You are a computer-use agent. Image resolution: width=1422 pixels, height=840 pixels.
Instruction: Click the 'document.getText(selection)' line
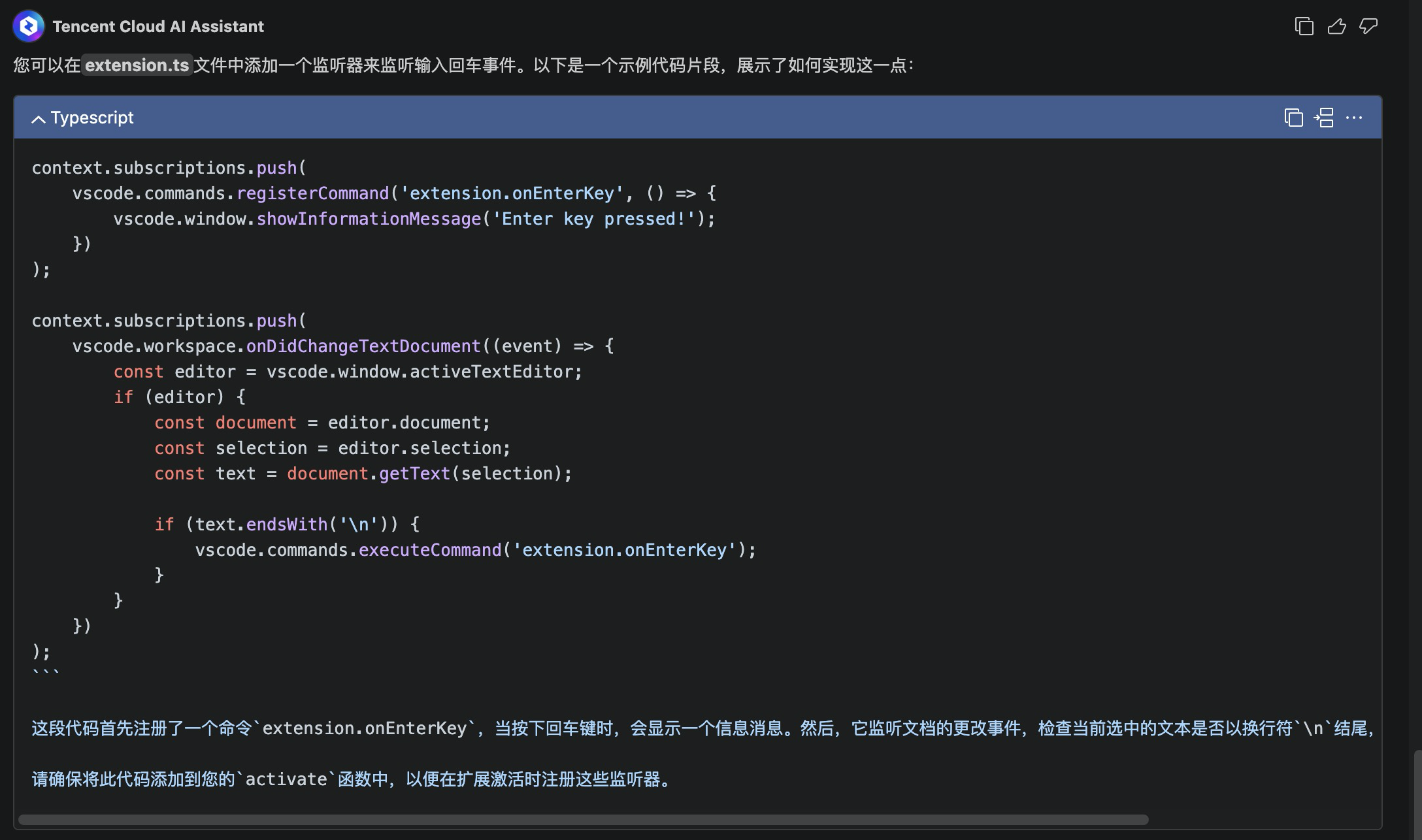(363, 474)
